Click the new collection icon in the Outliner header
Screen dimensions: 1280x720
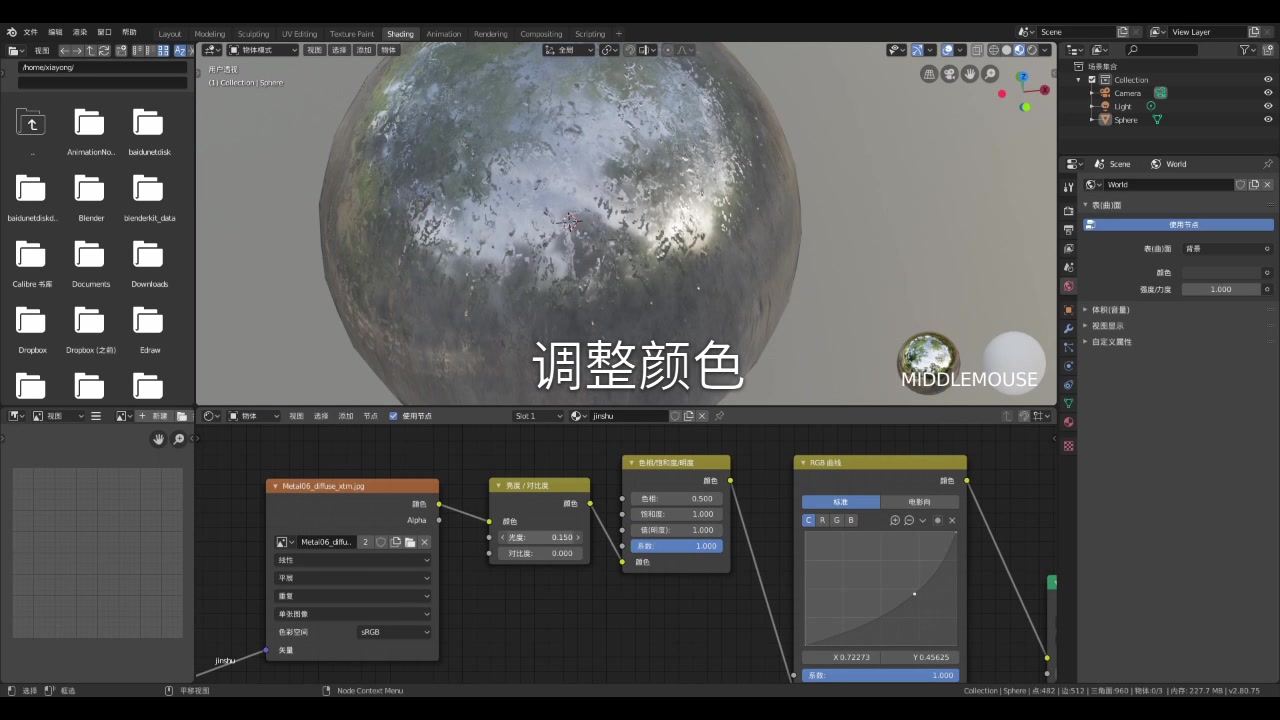tap(1268, 50)
